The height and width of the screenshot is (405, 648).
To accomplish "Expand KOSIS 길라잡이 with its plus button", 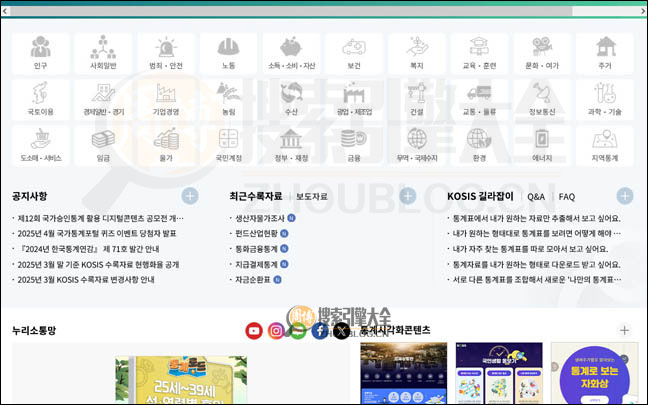I will 625,196.
